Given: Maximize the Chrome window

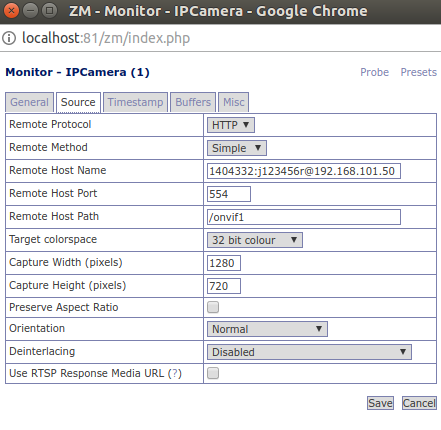Looking at the screenshot, I should (x=49, y=11).
